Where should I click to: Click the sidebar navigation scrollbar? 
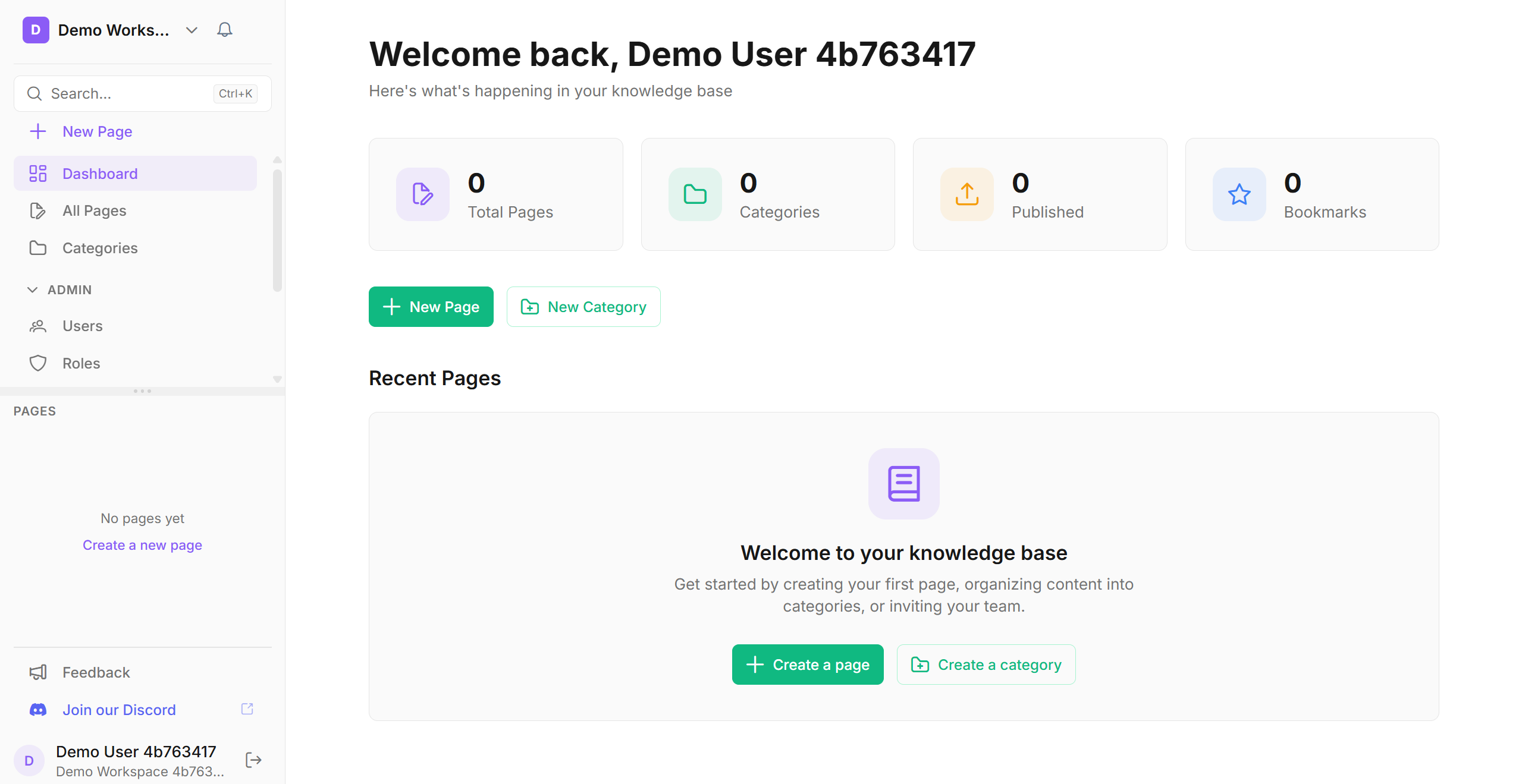pyautogui.click(x=277, y=231)
